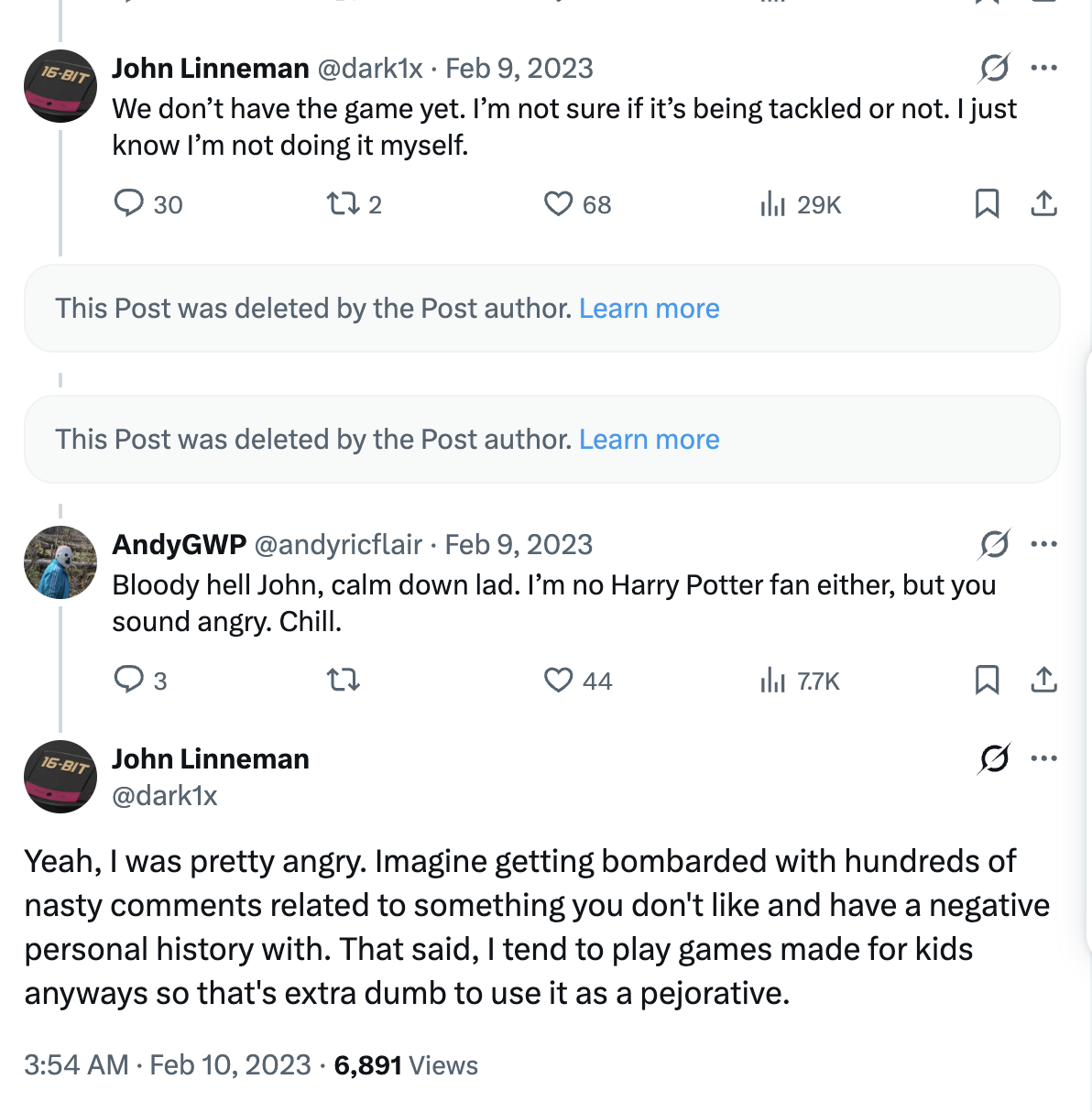Open more options on main John Linneman post

point(1043,758)
